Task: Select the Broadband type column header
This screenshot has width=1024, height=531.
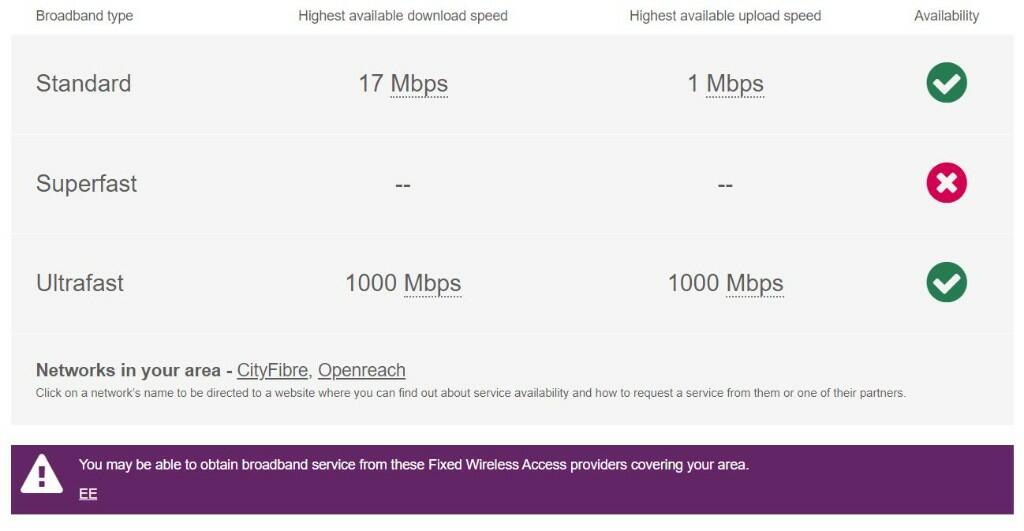Action: 84,16
